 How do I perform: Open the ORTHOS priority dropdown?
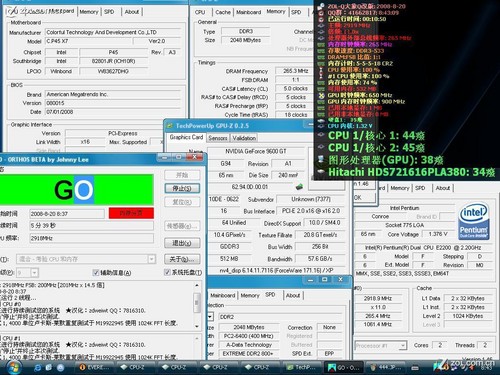pyautogui.click(x=34, y=273)
